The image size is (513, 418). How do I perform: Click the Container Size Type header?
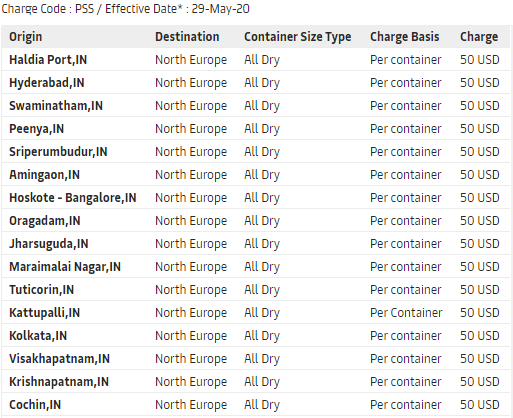(x=298, y=37)
